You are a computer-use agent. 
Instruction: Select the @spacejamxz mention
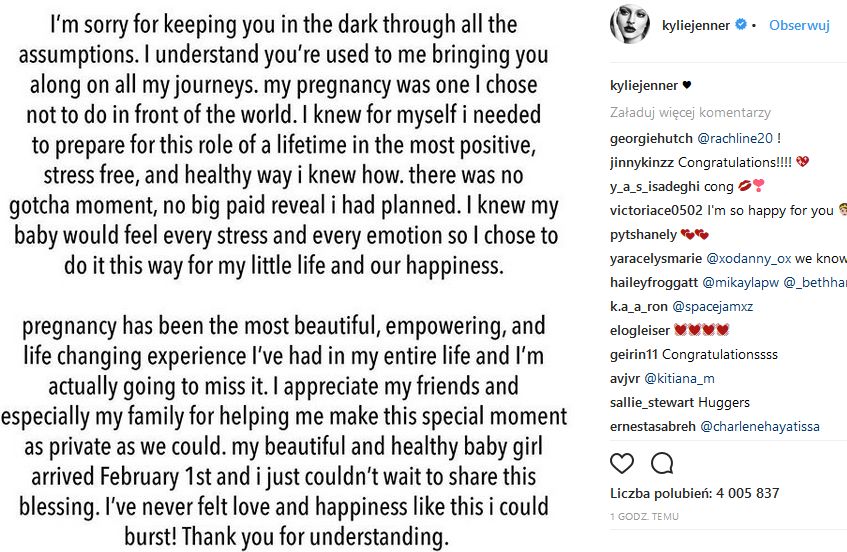pos(714,306)
